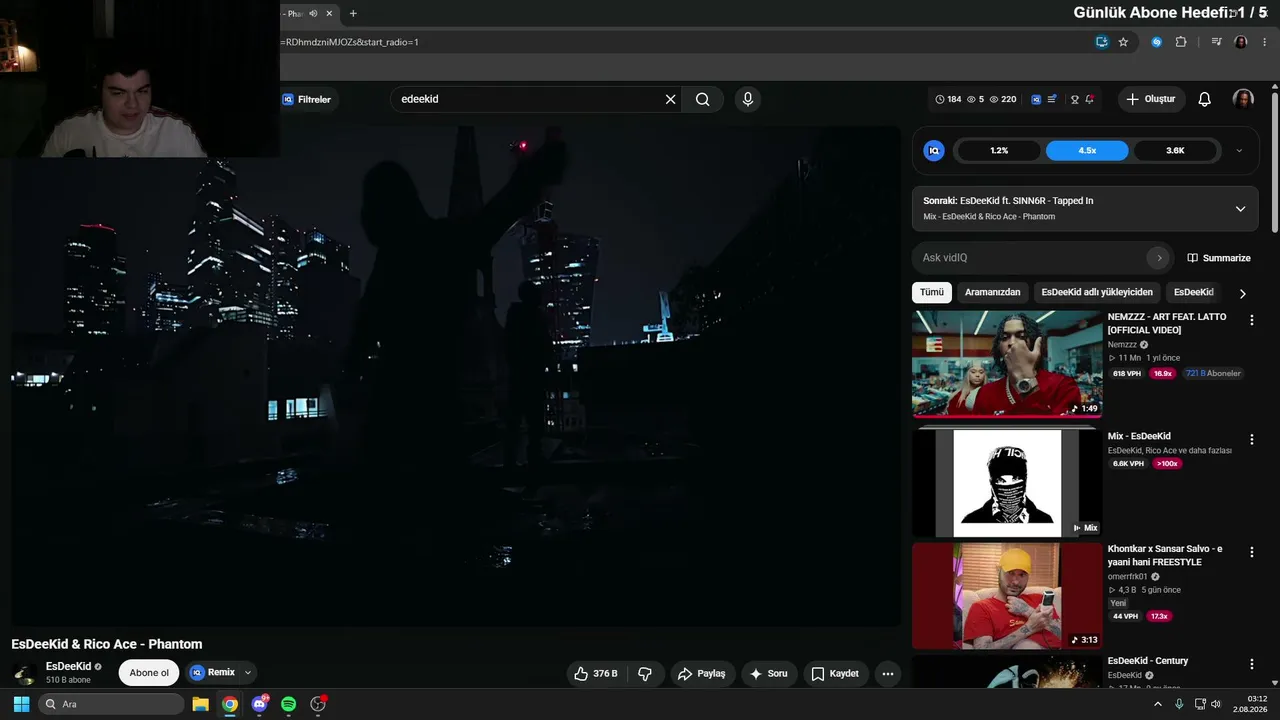
Task: Open options for EsDeeKid - Century
Action: [x=1251, y=664]
